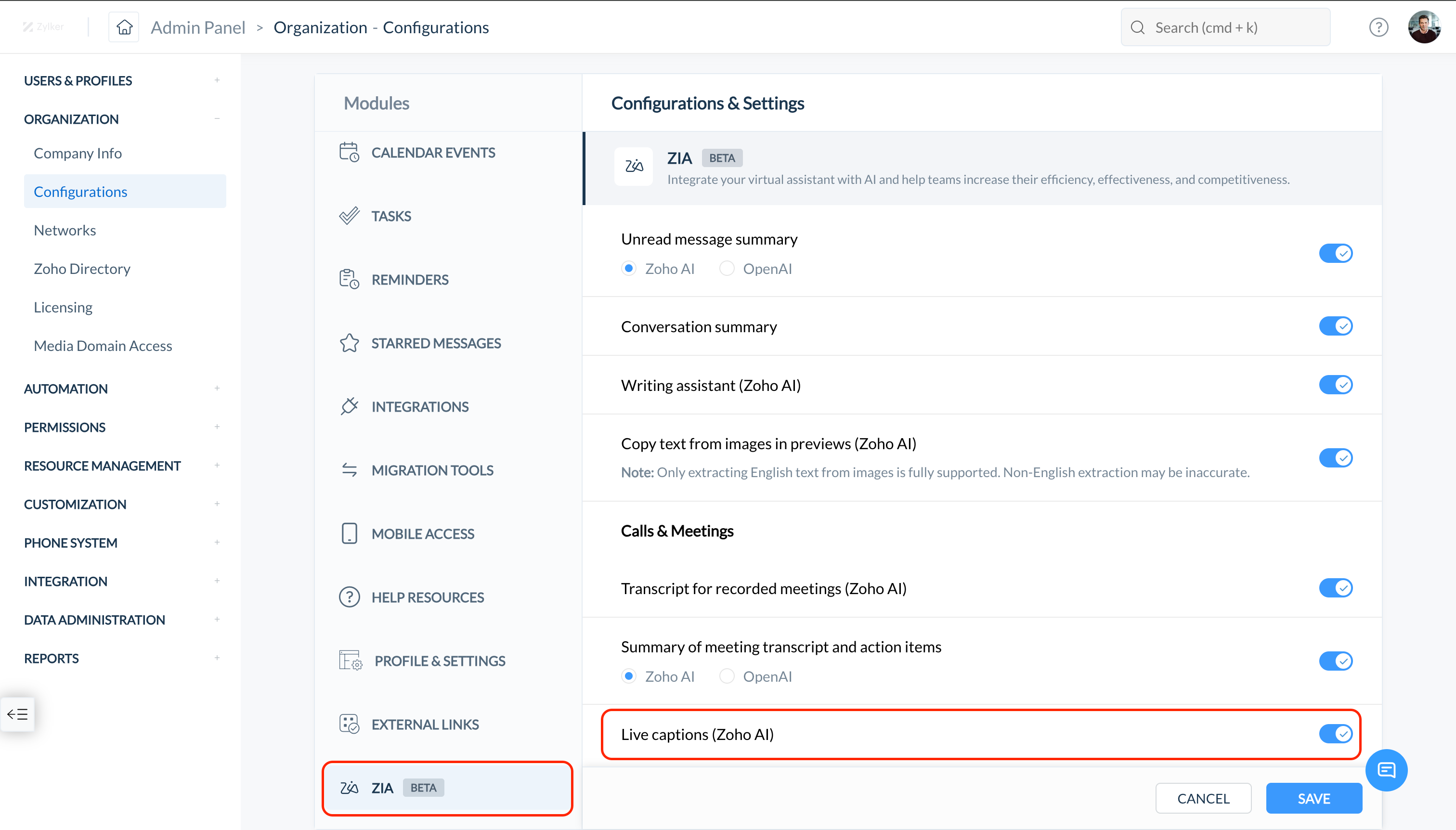The width and height of the screenshot is (1456, 830).
Task: Go to the home icon in header
Action: pos(124,27)
